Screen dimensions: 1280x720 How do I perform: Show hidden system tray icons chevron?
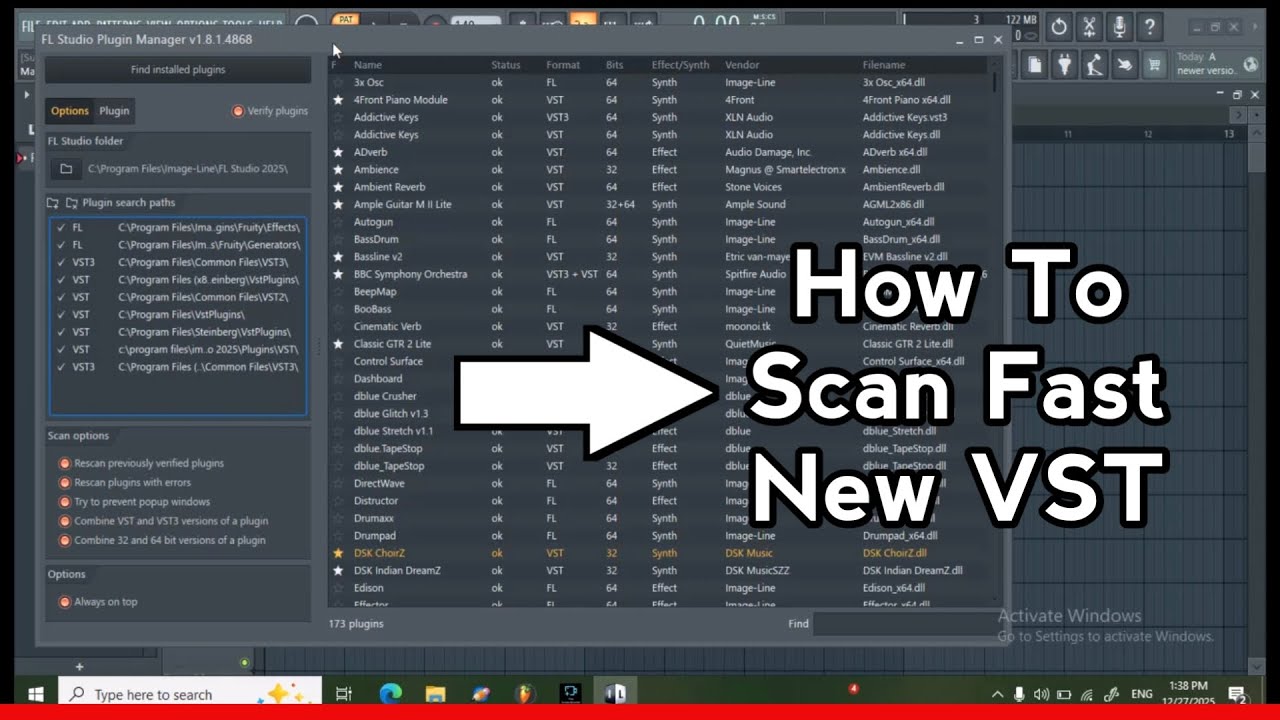pyautogui.click(x=997, y=694)
